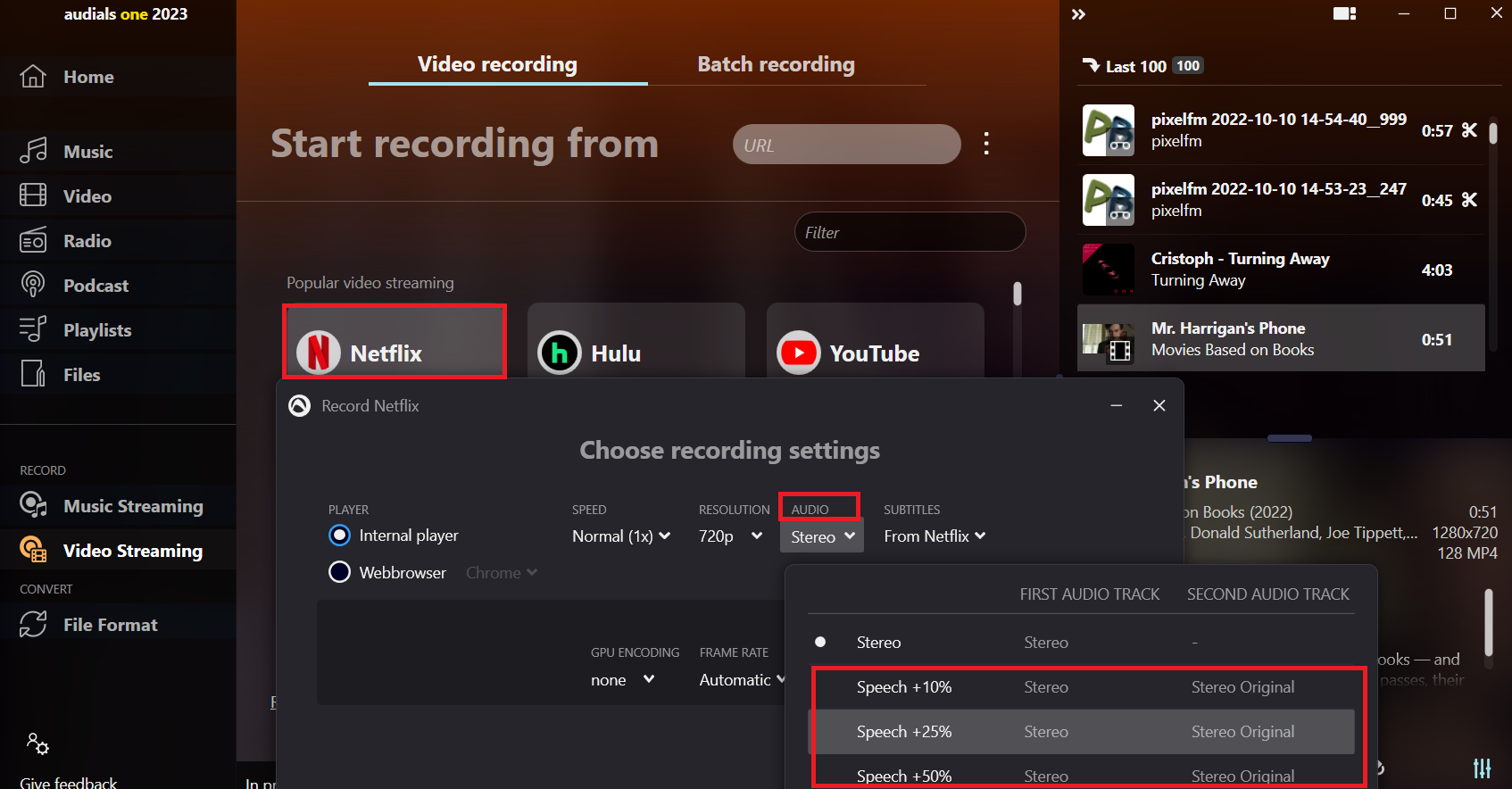Open the Home menu item
The width and height of the screenshot is (1512, 789).
click(118, 77)
